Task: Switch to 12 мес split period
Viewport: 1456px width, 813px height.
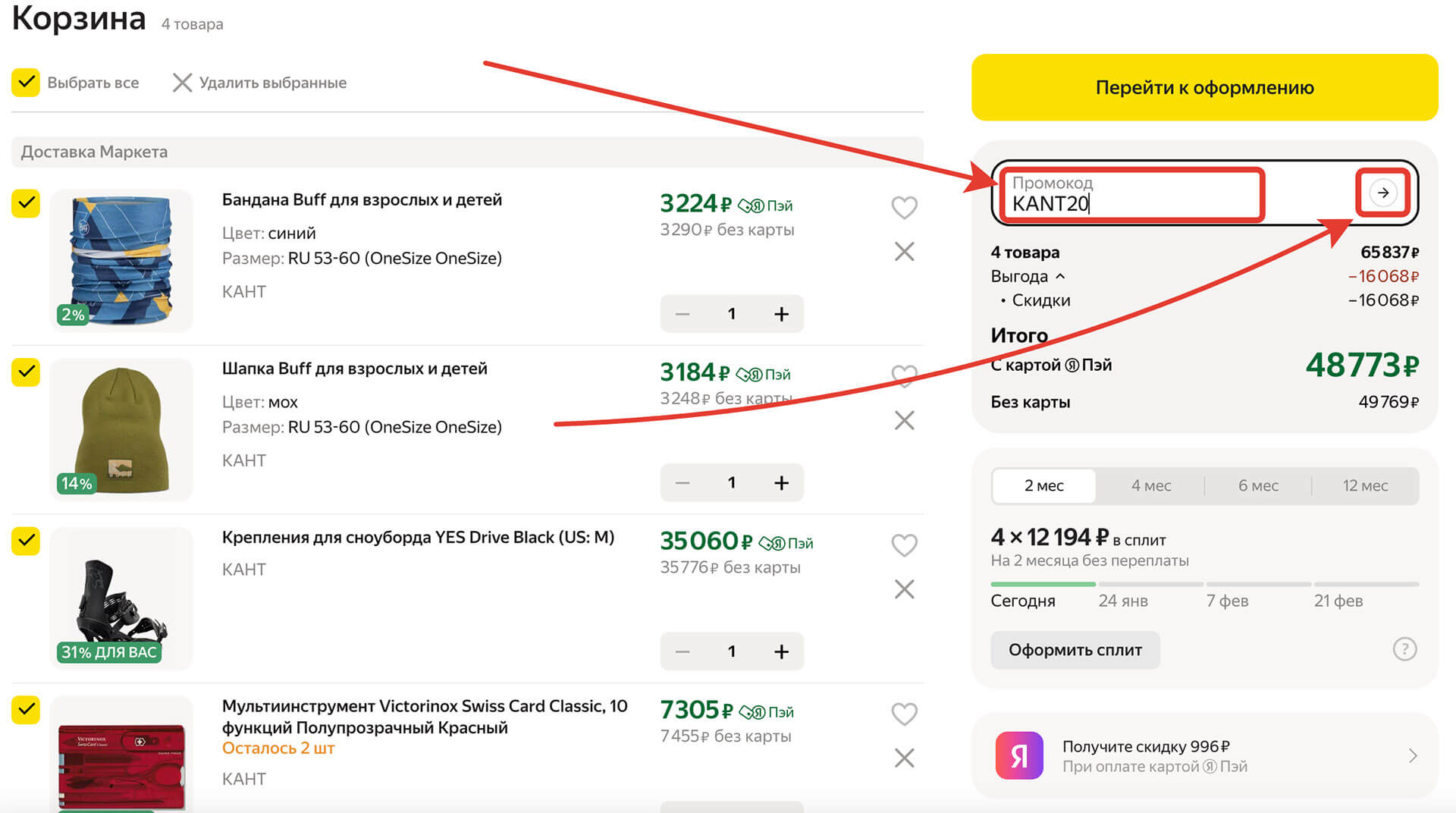Action: point(1365,485)
